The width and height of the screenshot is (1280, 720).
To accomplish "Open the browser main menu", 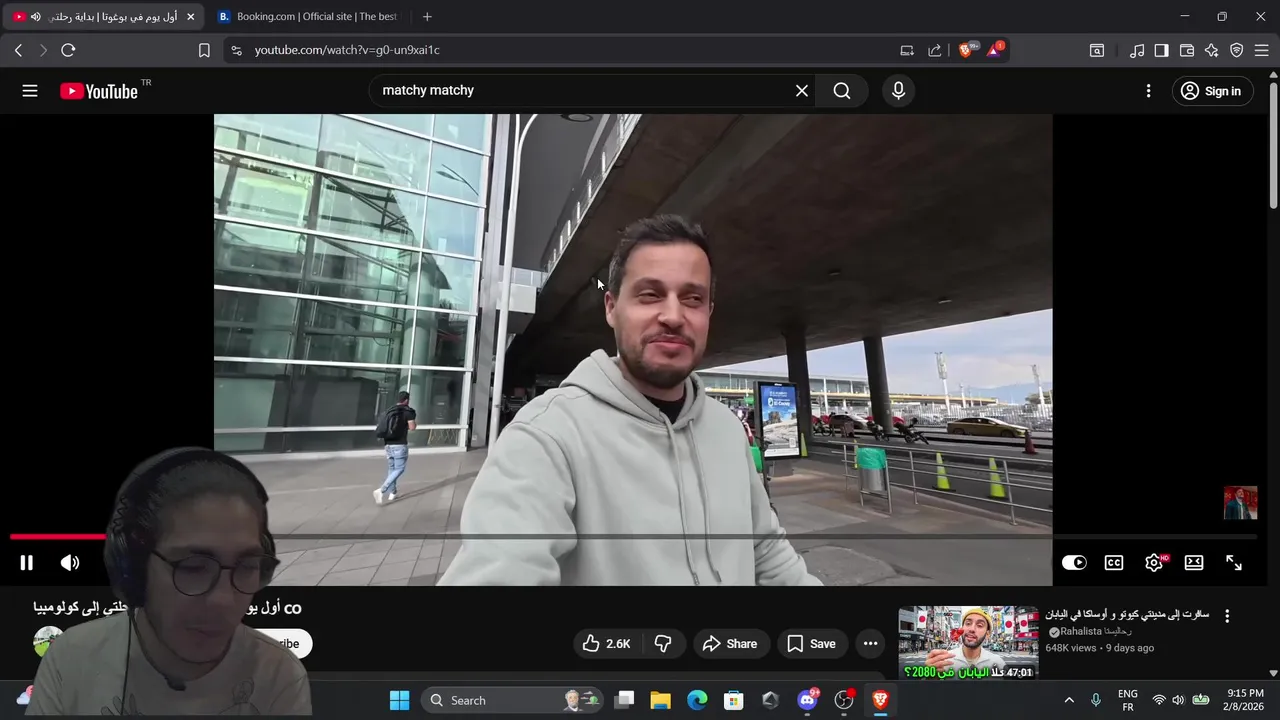I will [1261, 50].
